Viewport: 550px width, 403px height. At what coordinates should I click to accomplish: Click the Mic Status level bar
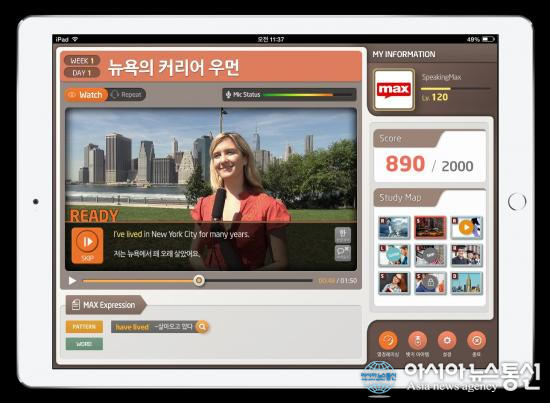(x=307, y=95)
